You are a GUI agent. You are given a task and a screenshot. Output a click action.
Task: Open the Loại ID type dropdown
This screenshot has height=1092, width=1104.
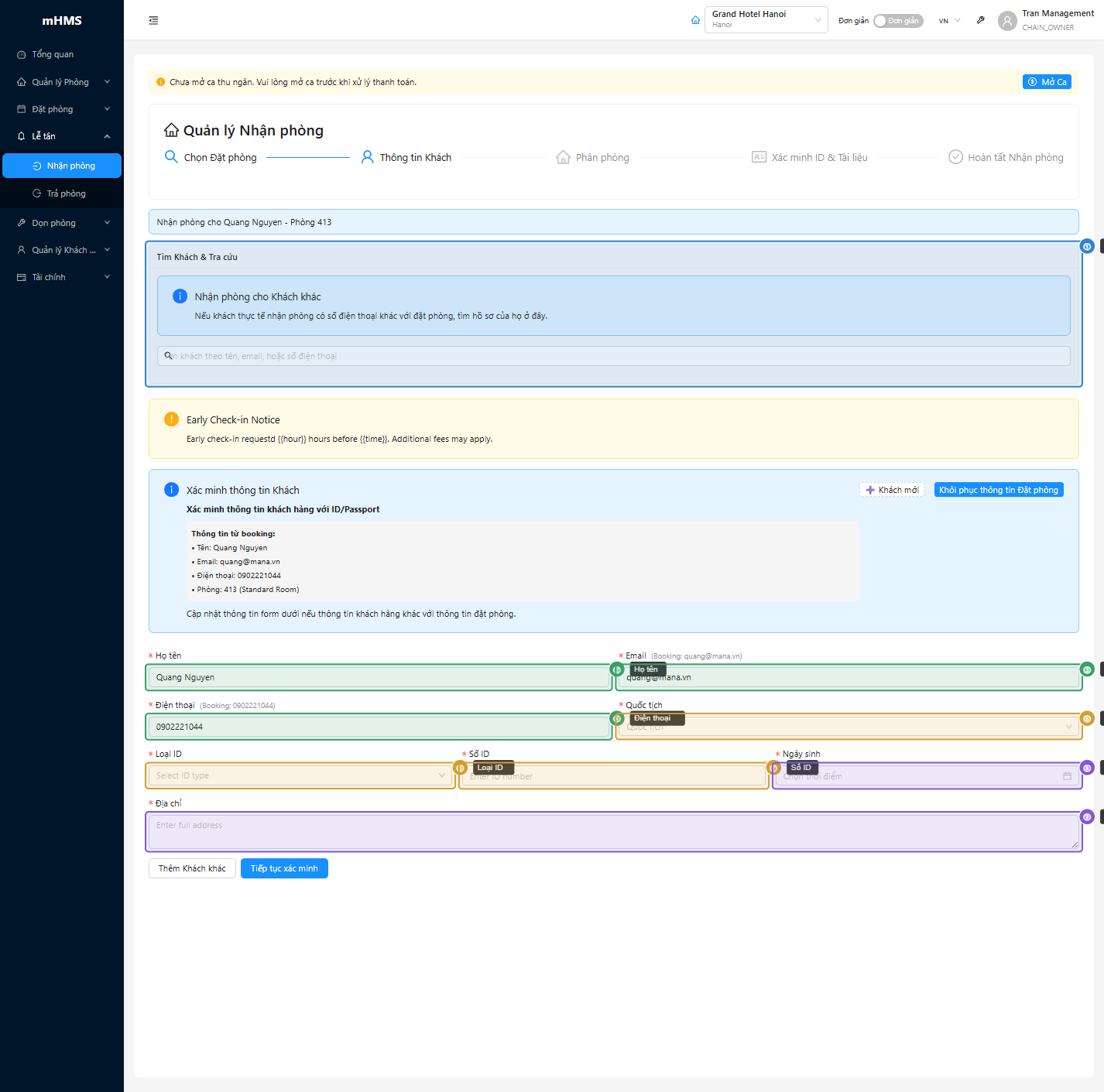(300, 775)
